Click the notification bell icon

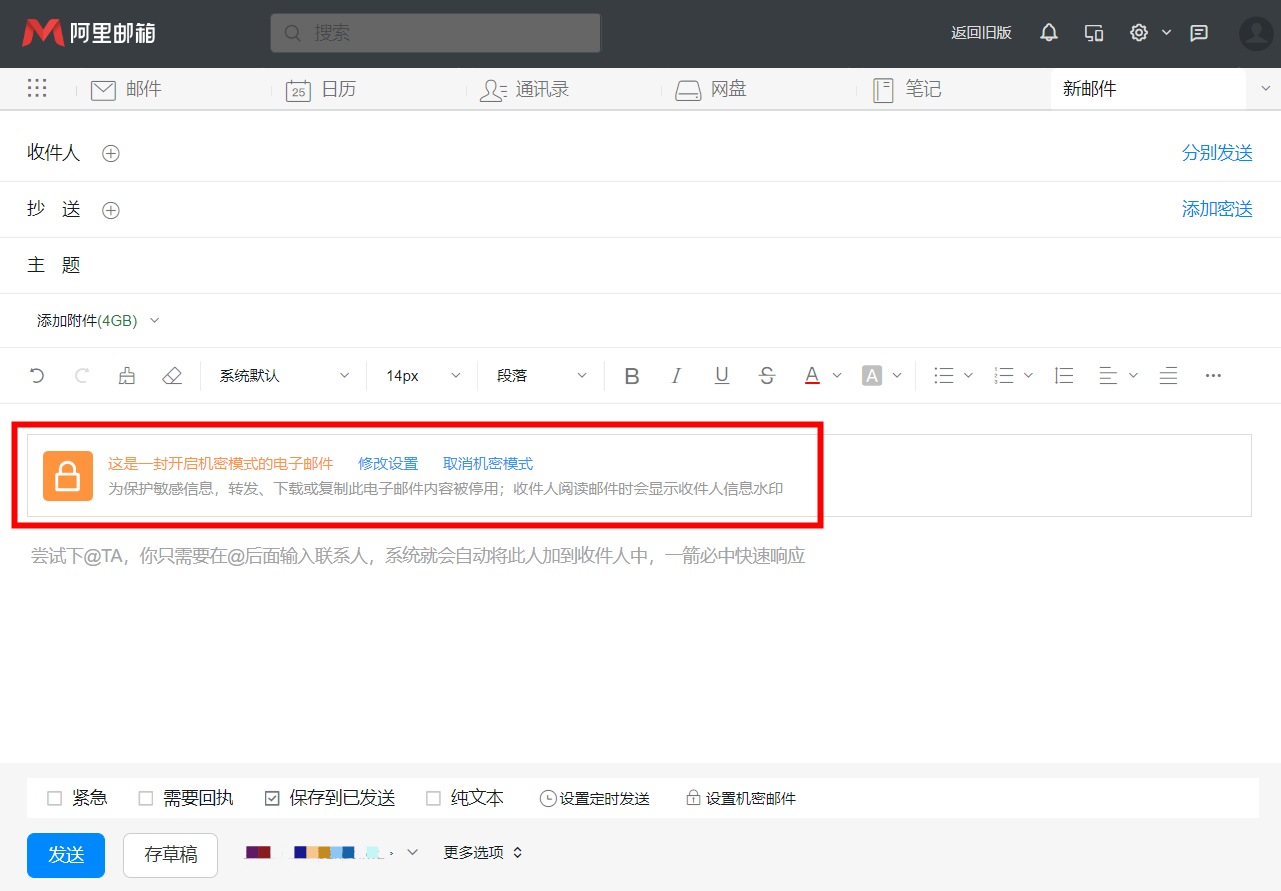[x=1049, y=33]
